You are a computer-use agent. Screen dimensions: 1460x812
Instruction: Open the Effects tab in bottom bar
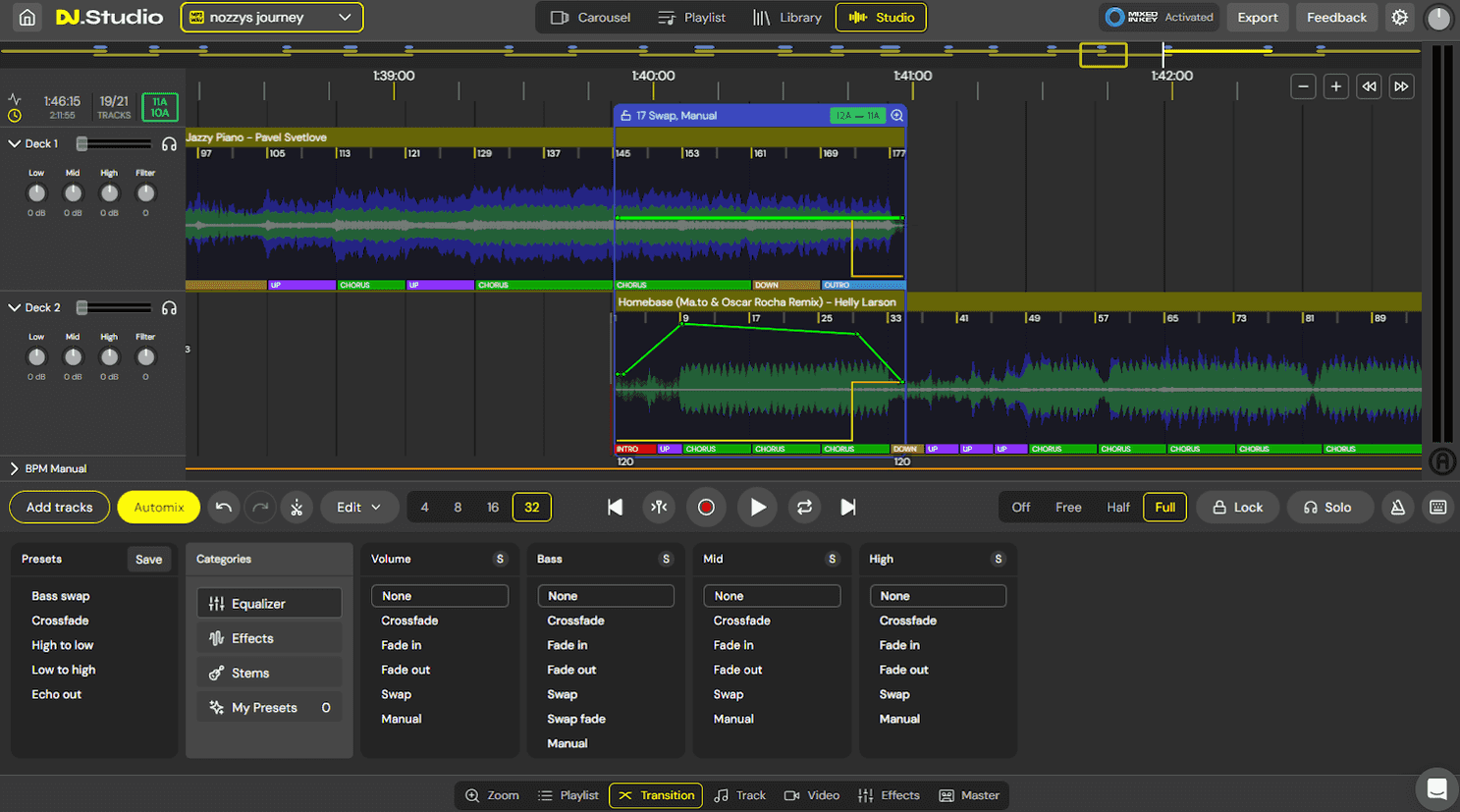pyautogui.click(x=889, y=795)
